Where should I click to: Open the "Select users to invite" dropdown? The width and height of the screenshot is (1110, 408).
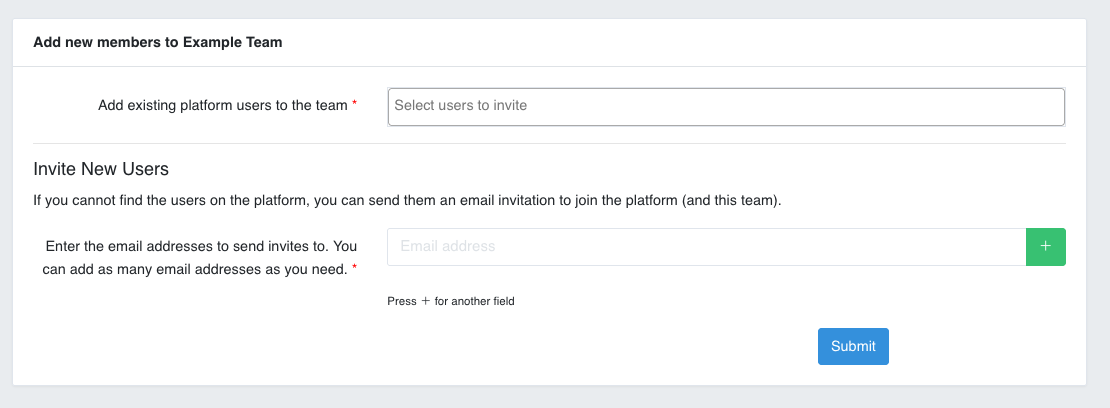[x=725, y=106]
